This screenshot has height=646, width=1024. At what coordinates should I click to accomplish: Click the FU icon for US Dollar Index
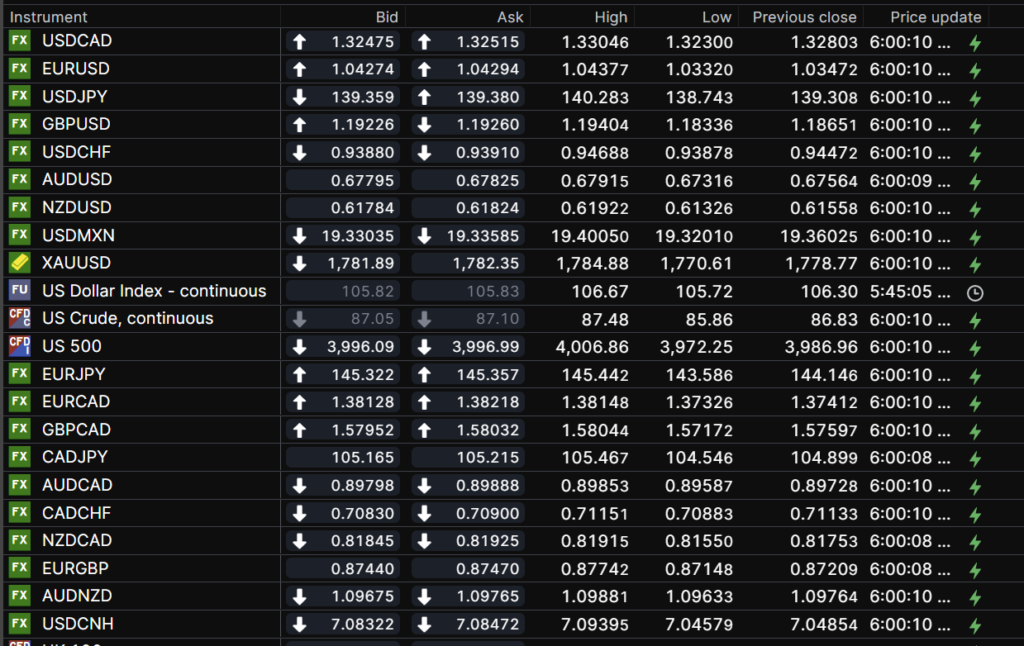[19, 290]
